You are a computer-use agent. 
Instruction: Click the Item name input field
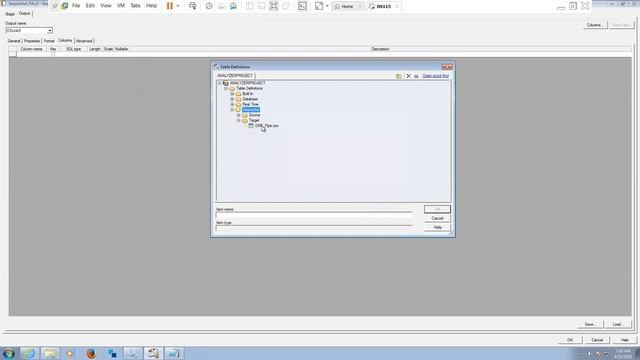tap(314, 215)
